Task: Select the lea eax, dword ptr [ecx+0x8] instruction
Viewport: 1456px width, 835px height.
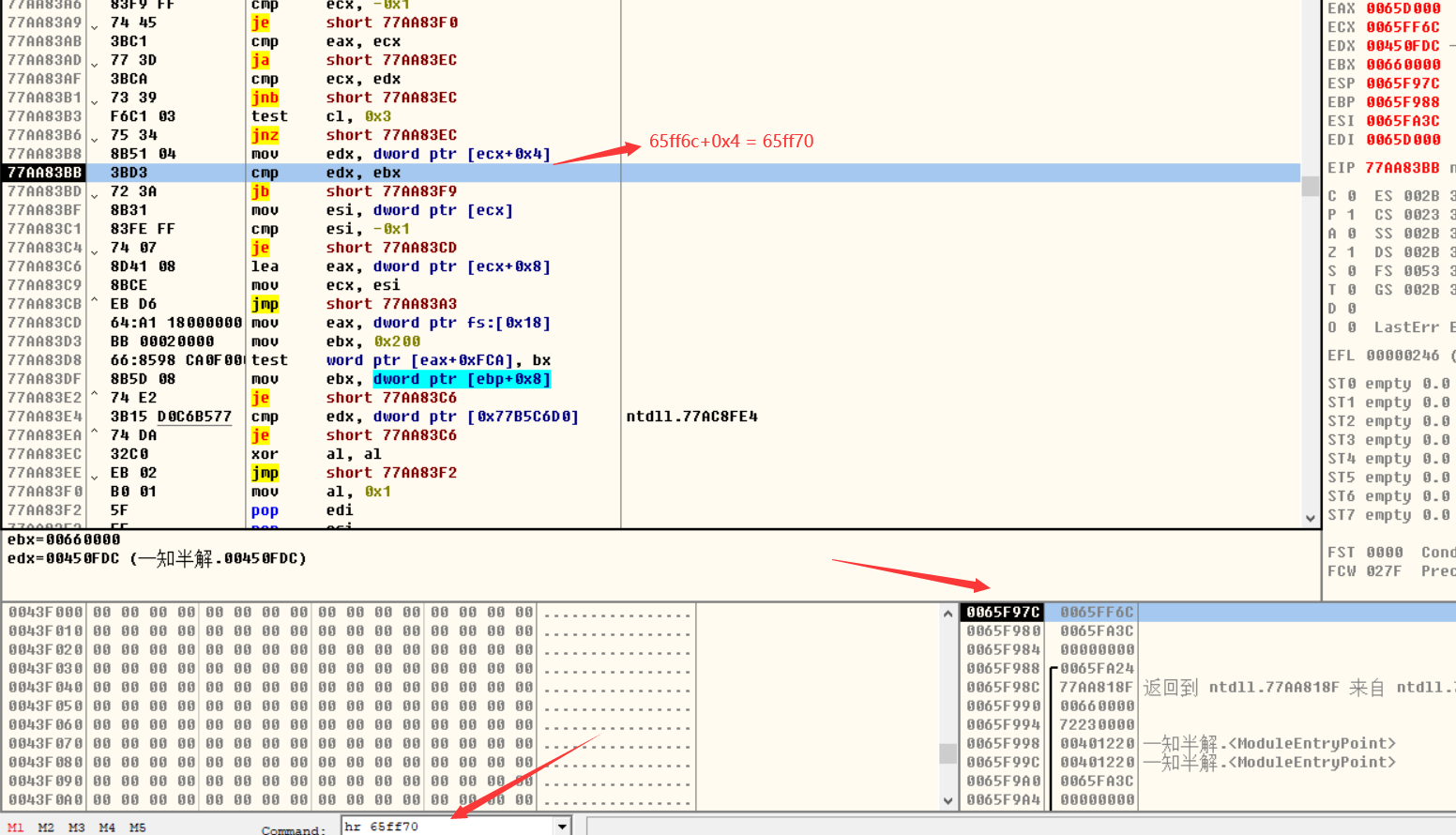Action: (401, 266)
